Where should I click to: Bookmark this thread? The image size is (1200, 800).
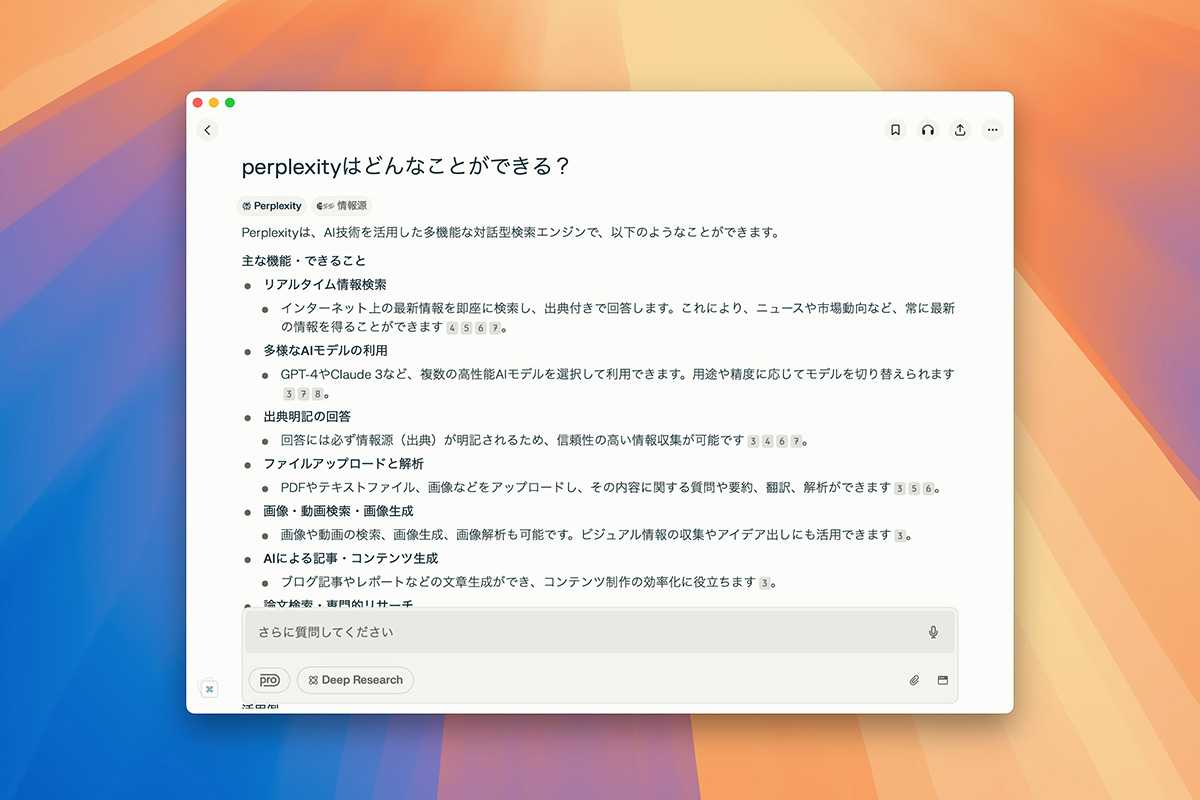point(895,130)
